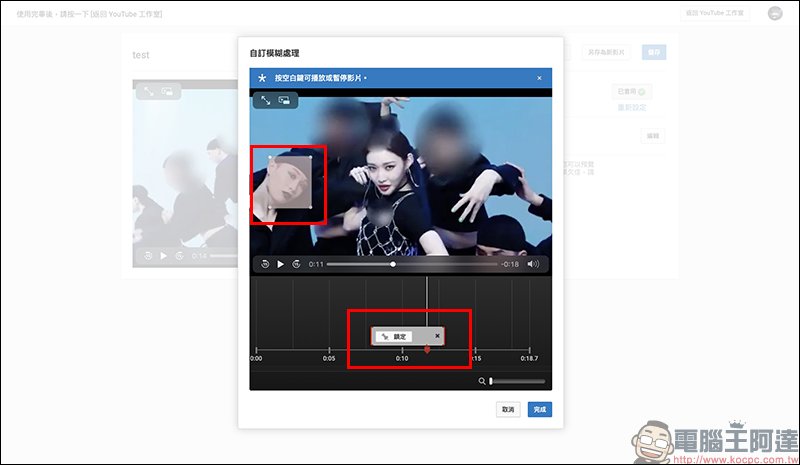Open the account avatar at top right
The width and height of the screenshot is (800, 465).
pos(775,13)
